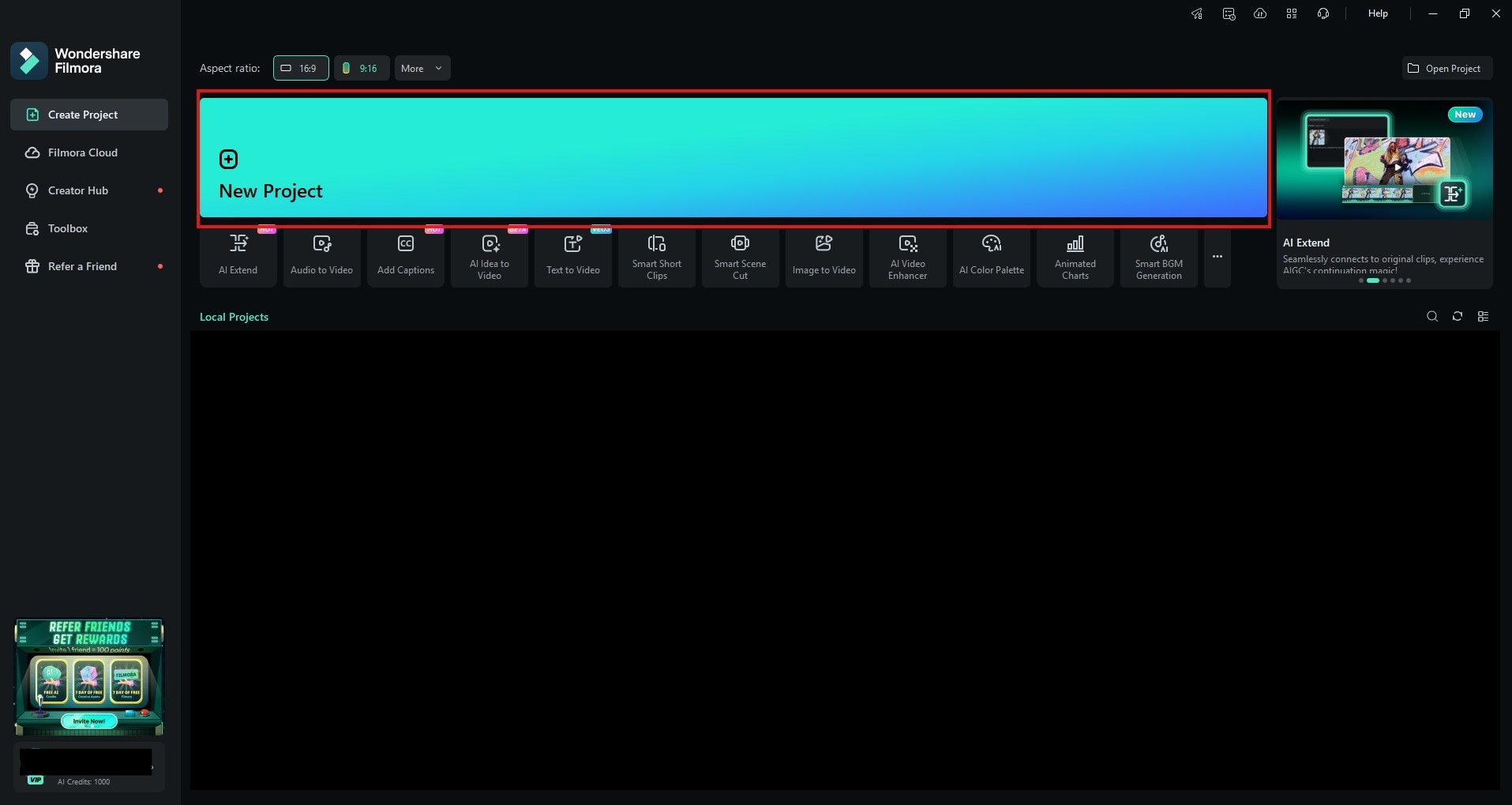Launch the Audio to Video tool

322,258
